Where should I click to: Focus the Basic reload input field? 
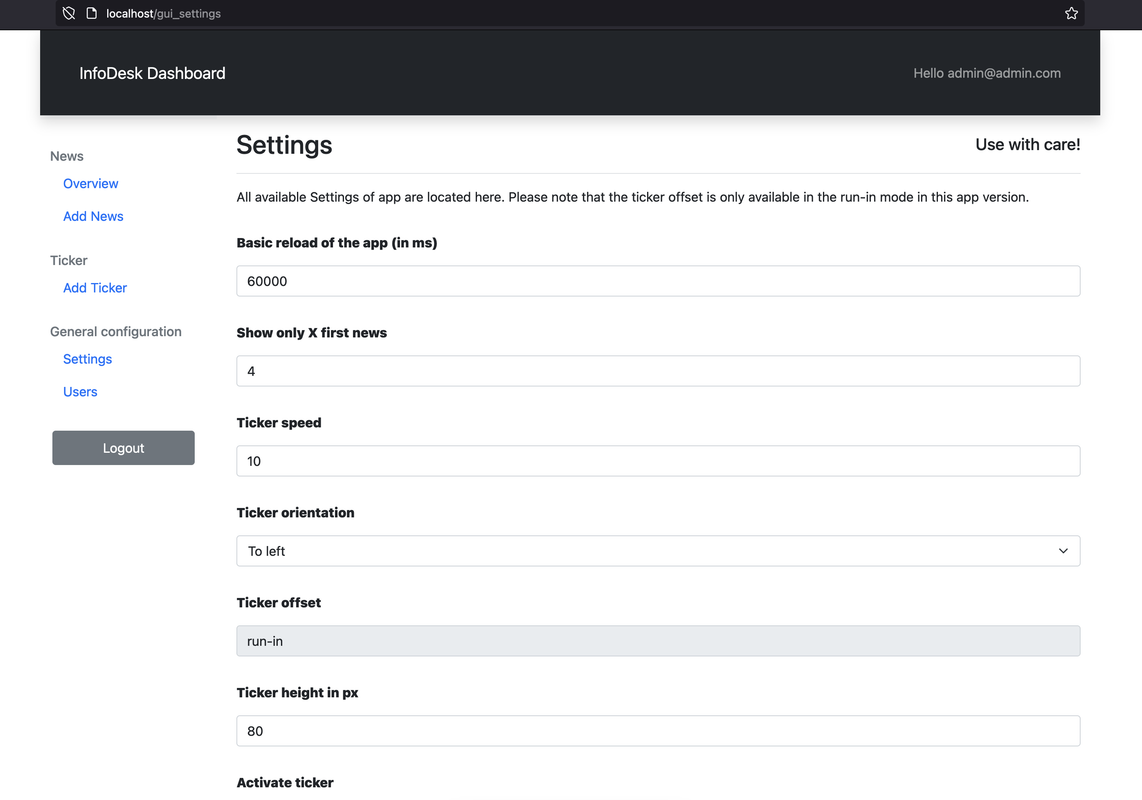point(657,281)
